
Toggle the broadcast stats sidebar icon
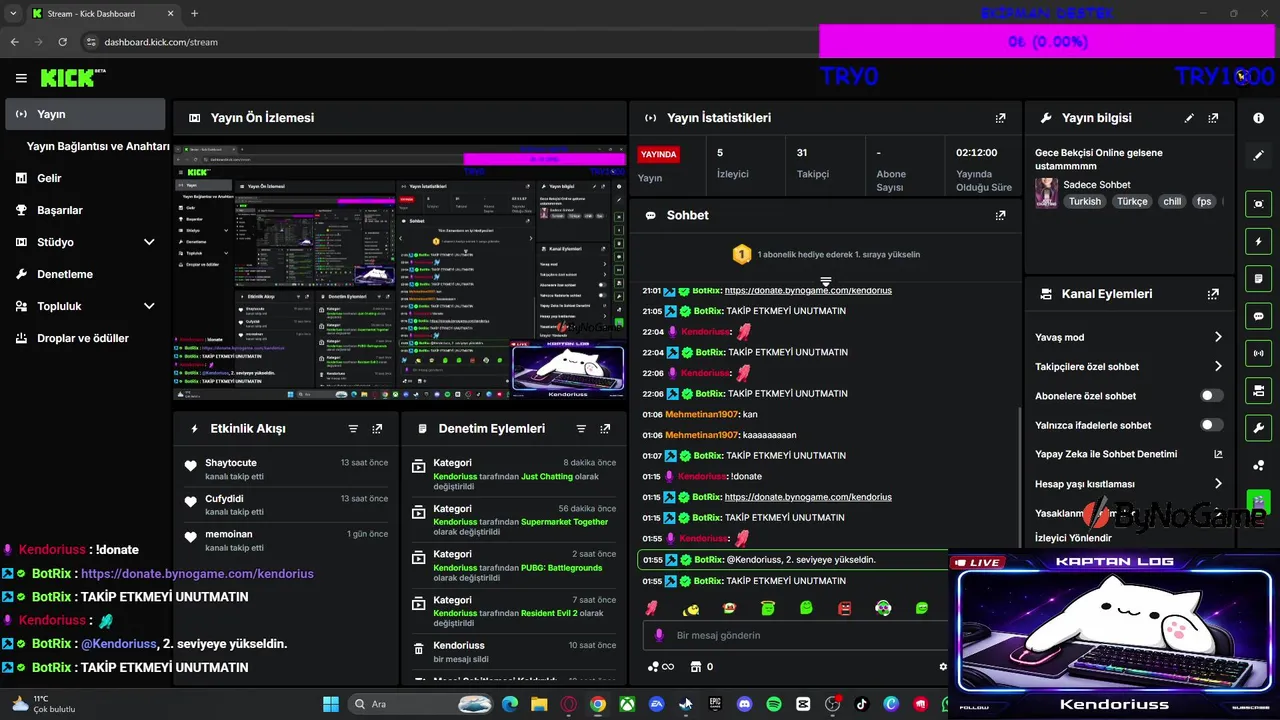pos(1259,353)
